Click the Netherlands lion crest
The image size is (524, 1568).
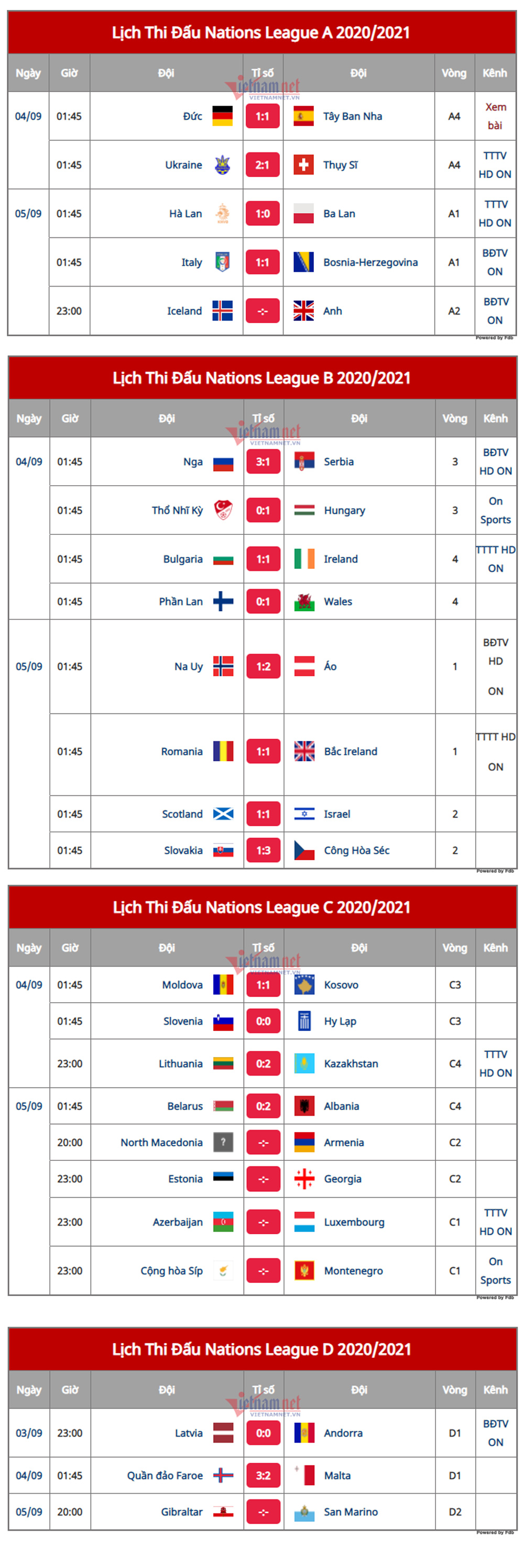(x=222, y=213)
